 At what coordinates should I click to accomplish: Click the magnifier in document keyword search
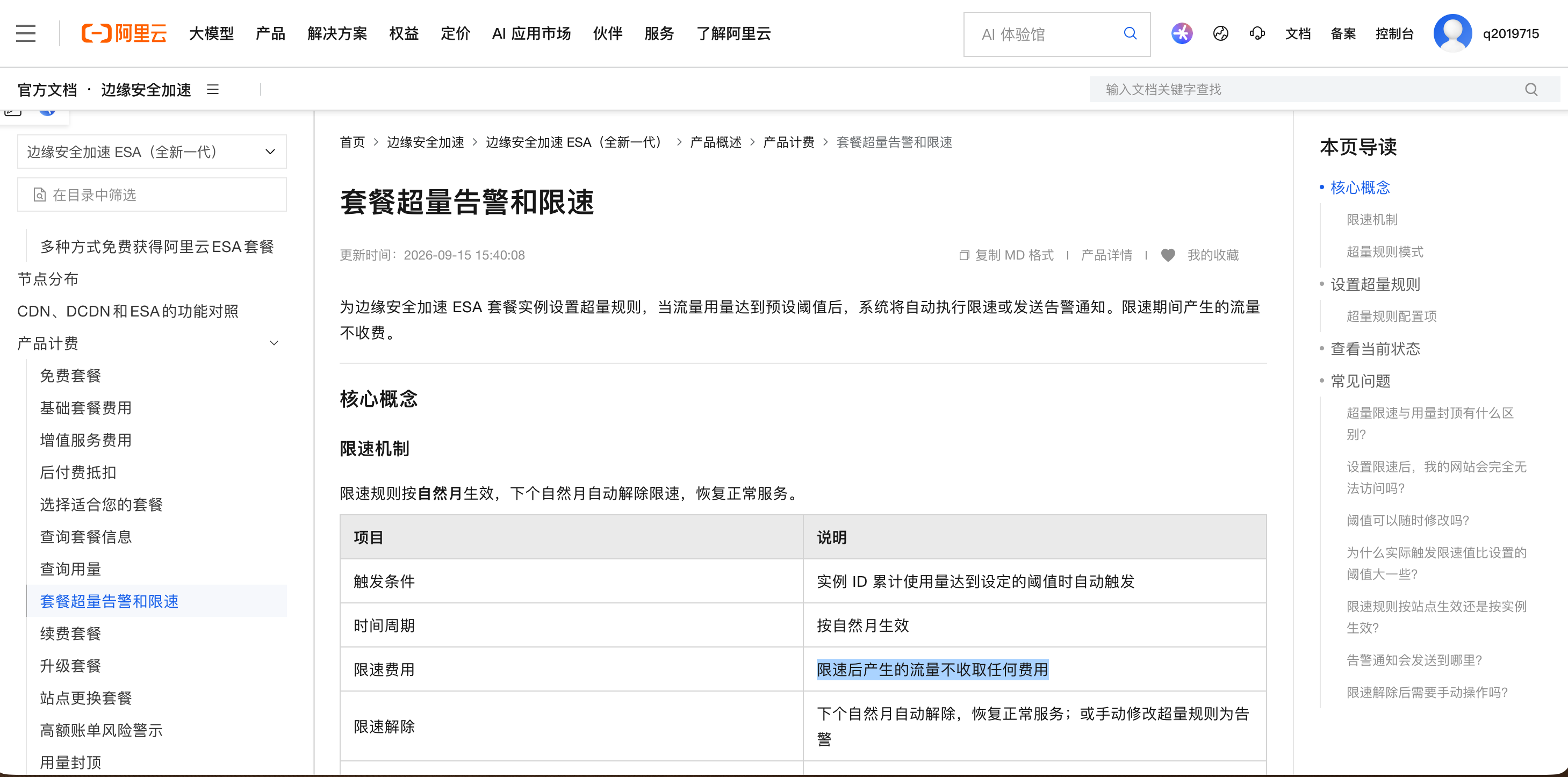[x=1531, y=89]
